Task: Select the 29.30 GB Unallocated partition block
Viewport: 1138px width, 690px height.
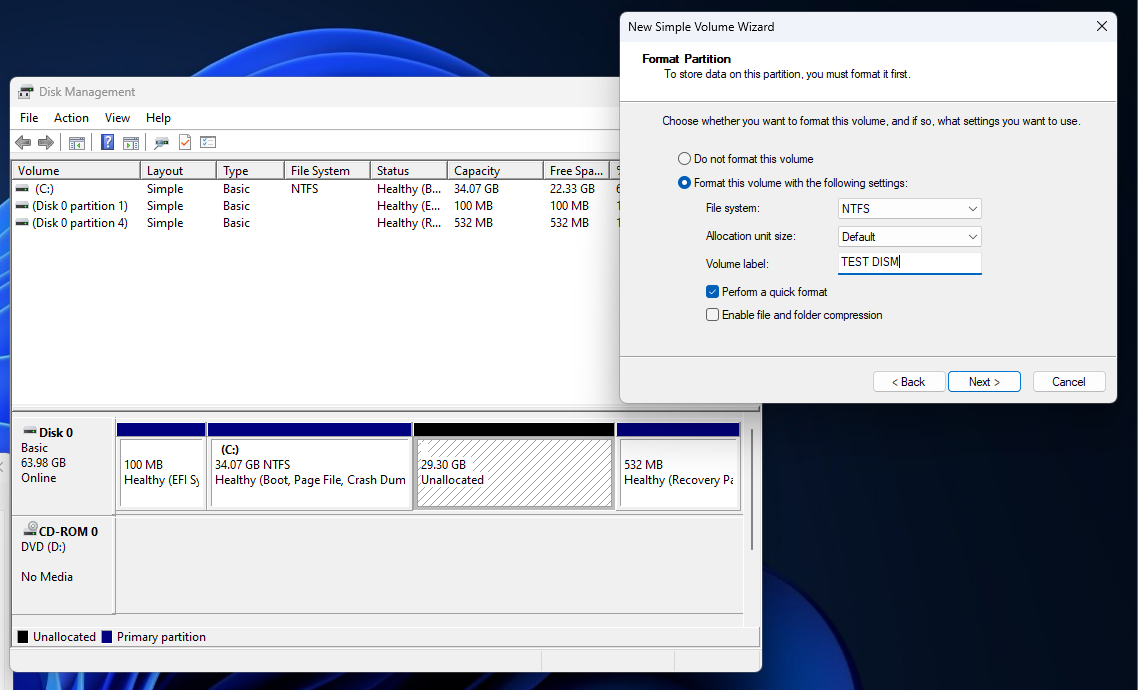Action: tap(514, 467)
